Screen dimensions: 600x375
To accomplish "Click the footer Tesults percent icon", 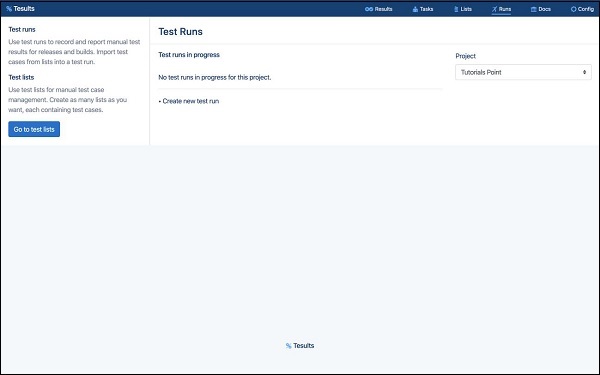I will coord(289,346).
